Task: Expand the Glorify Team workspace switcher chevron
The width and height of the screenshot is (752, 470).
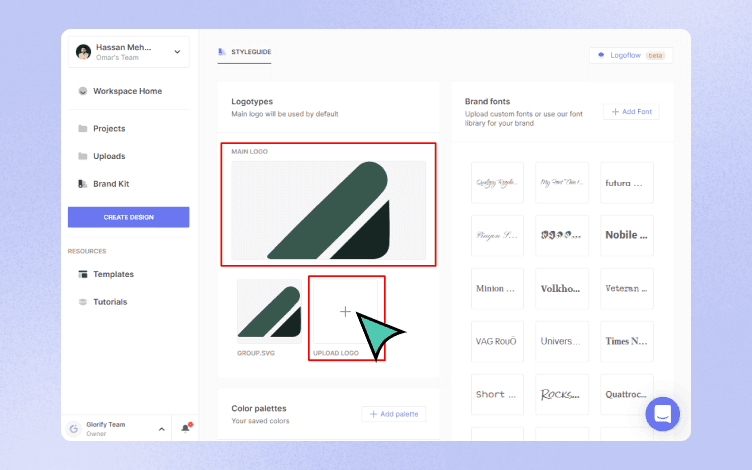Action: click(x=162, y=429)
